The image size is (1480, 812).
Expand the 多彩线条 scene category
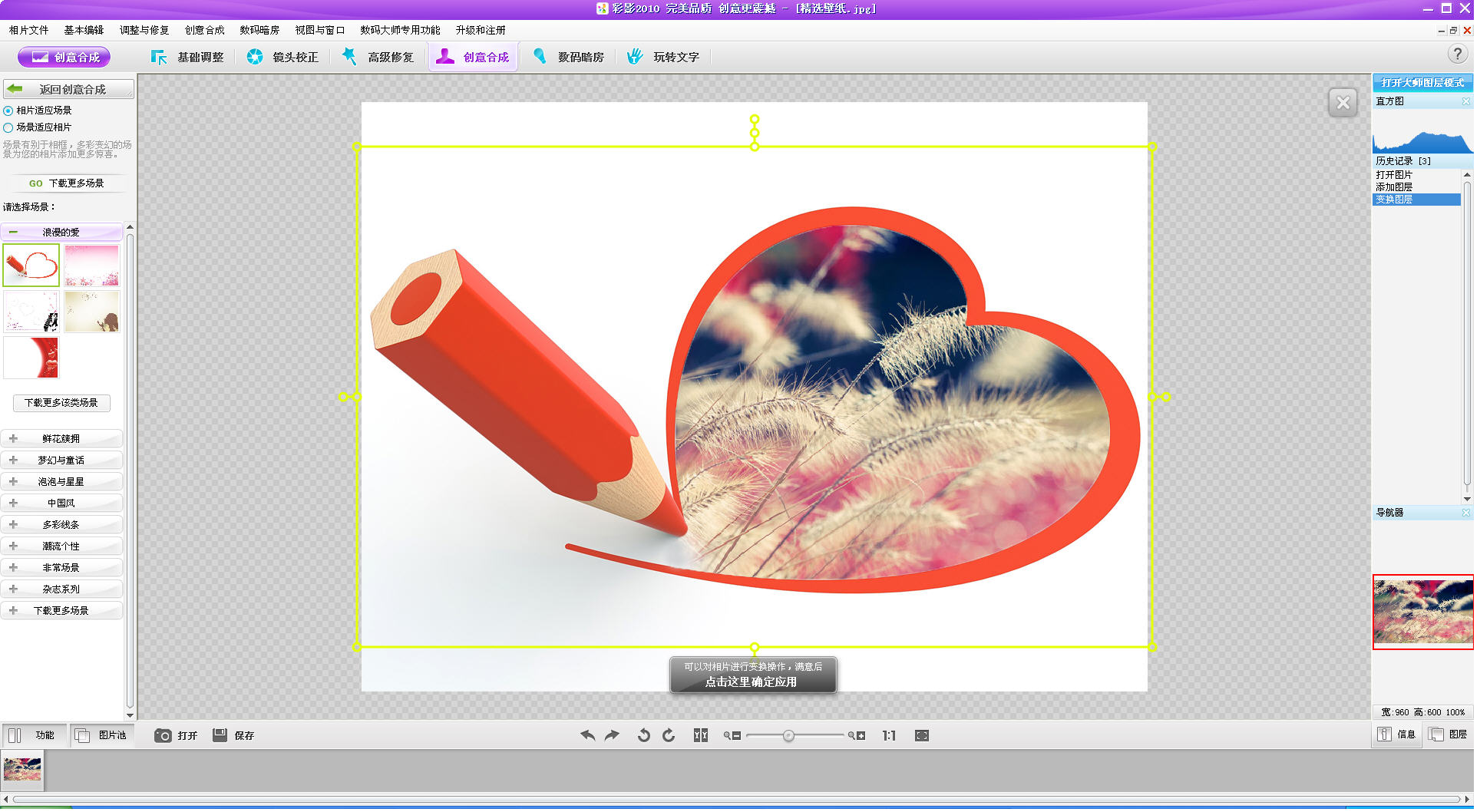tap(61, 526)
